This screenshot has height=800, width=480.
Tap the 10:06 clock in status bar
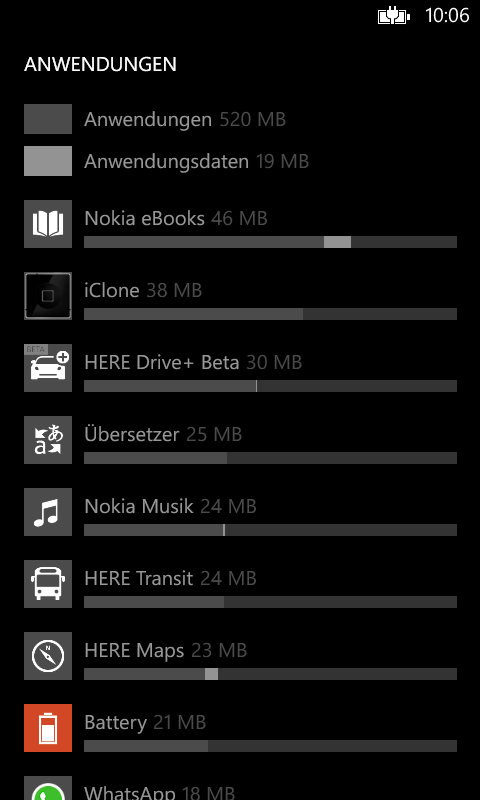pos(447,16)
